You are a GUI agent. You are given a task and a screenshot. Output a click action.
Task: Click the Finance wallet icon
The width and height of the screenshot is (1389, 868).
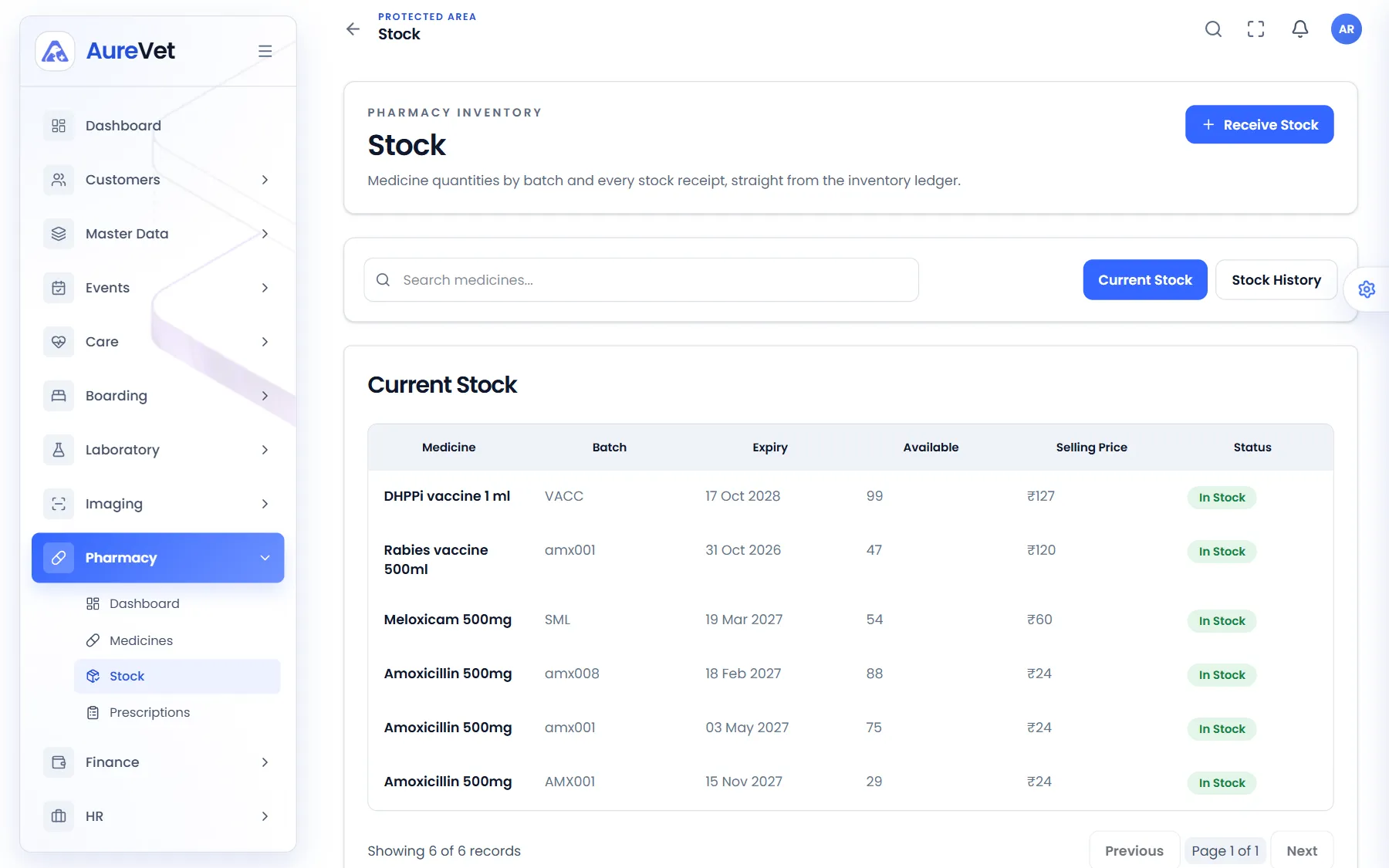pos(59,762)
